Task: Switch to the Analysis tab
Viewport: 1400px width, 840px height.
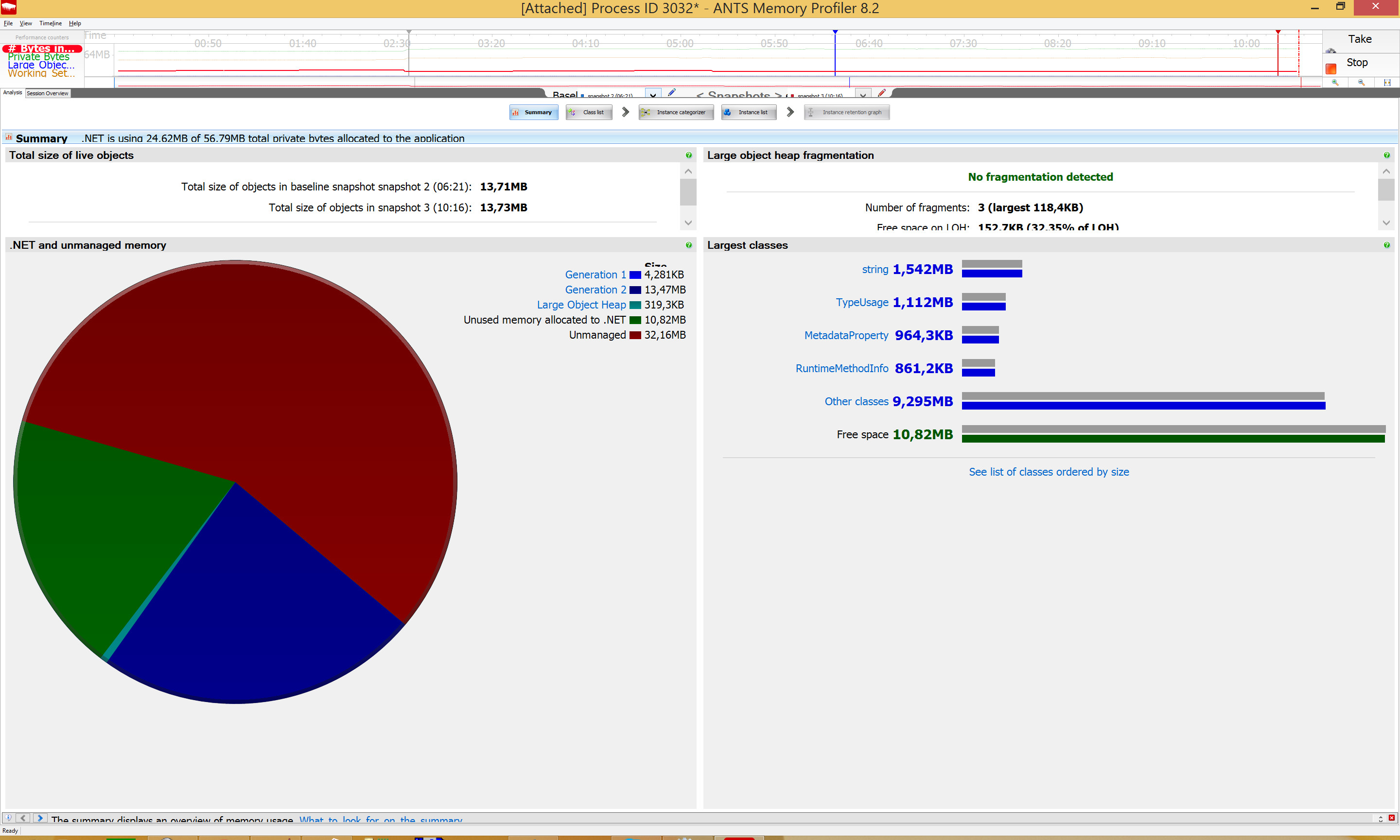Action: coord(13,93)
